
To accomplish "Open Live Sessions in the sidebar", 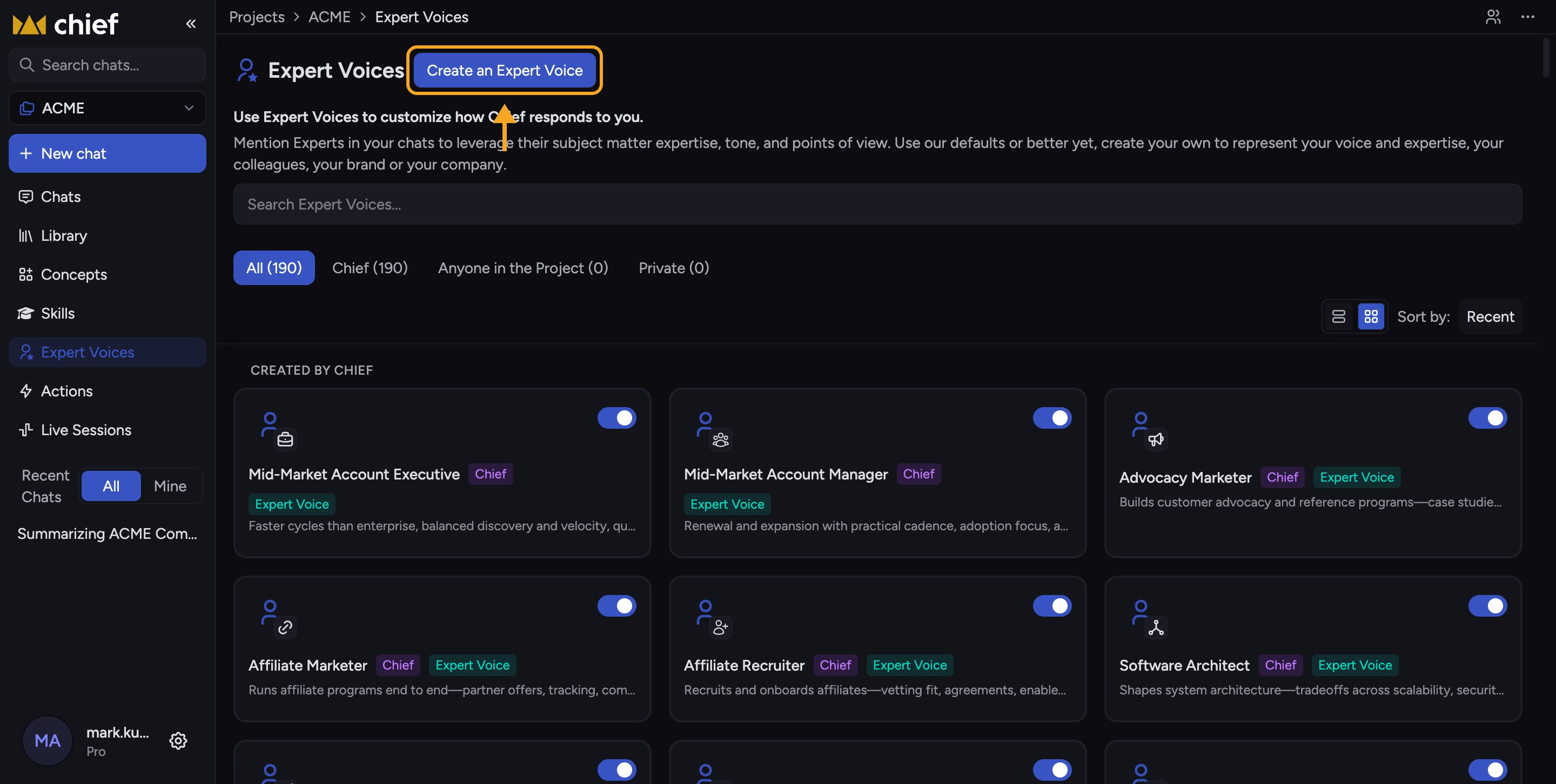I will [108, 430].
